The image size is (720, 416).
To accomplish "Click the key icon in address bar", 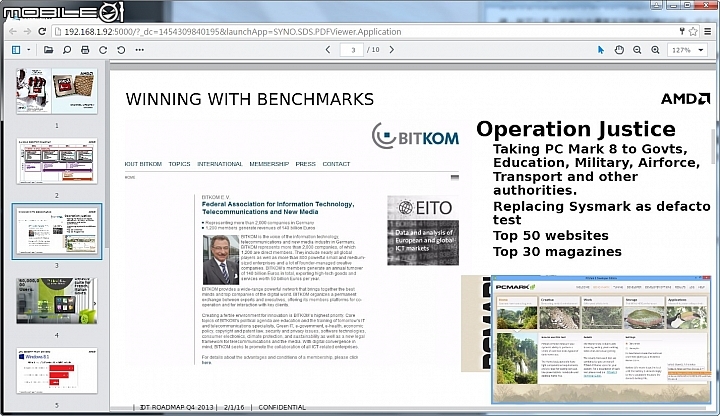I will click(682, 31).
